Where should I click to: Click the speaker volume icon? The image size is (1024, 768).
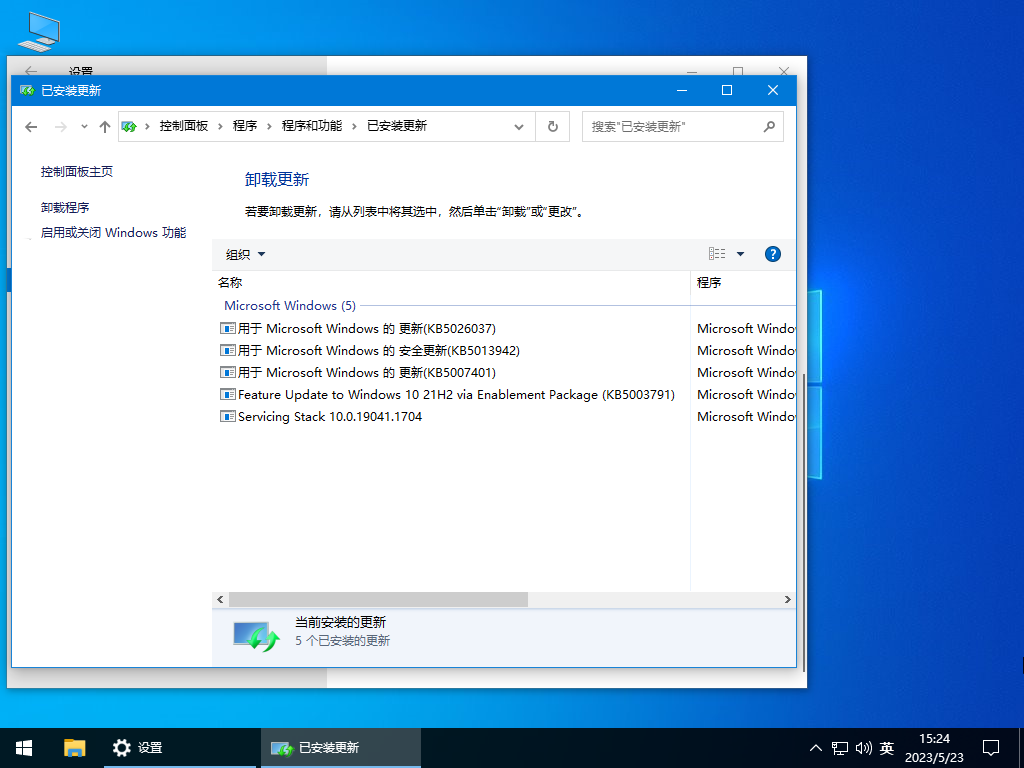(x=862, y=747)
